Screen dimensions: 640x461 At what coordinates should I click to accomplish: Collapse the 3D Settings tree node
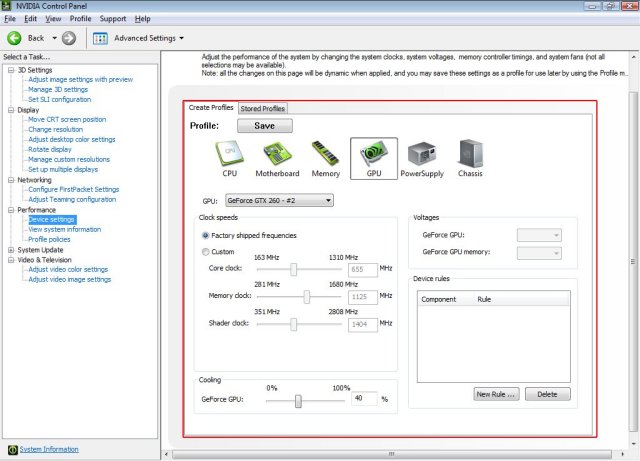[11, 70]
